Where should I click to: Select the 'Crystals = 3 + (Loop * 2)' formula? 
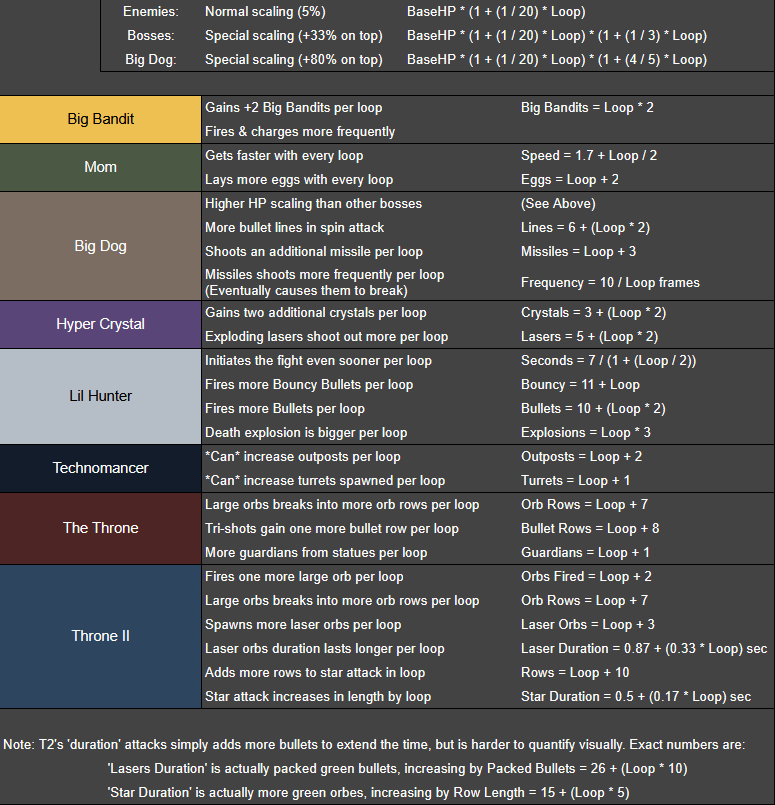click(x=593, y=313)
